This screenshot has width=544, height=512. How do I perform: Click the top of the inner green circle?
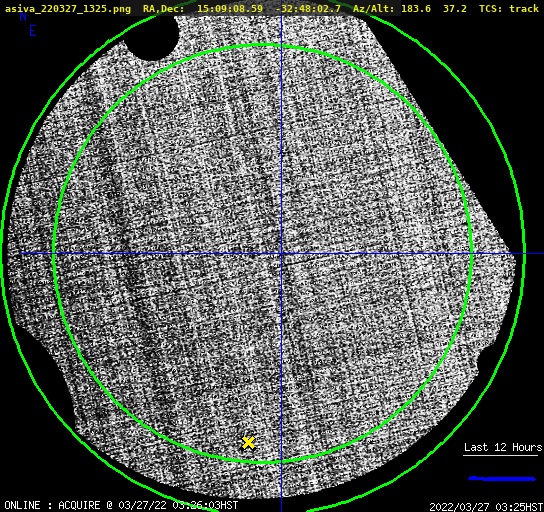pyautogui.click(x=263, y=45)
